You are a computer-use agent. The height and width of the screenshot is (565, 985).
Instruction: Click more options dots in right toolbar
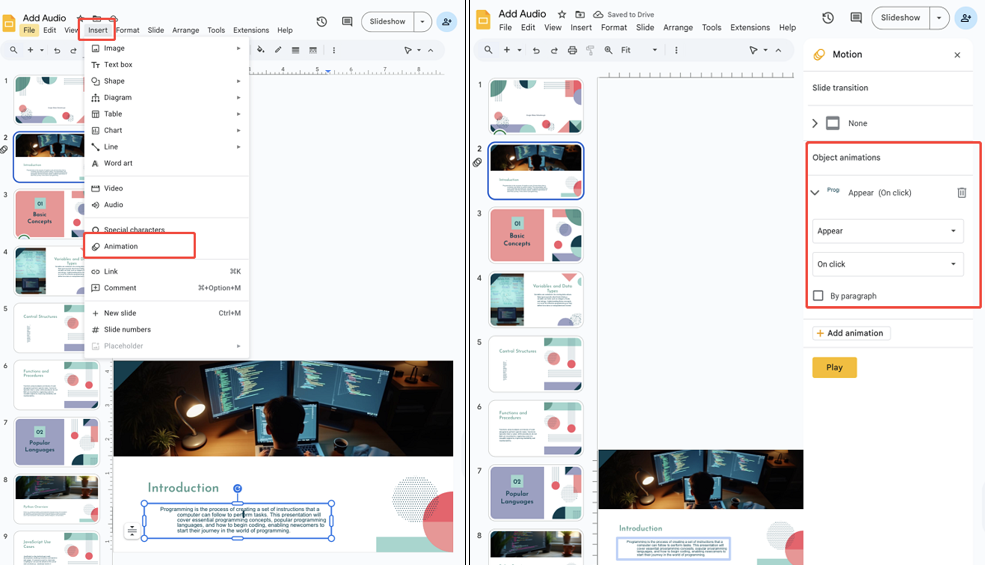pos(676,50)
